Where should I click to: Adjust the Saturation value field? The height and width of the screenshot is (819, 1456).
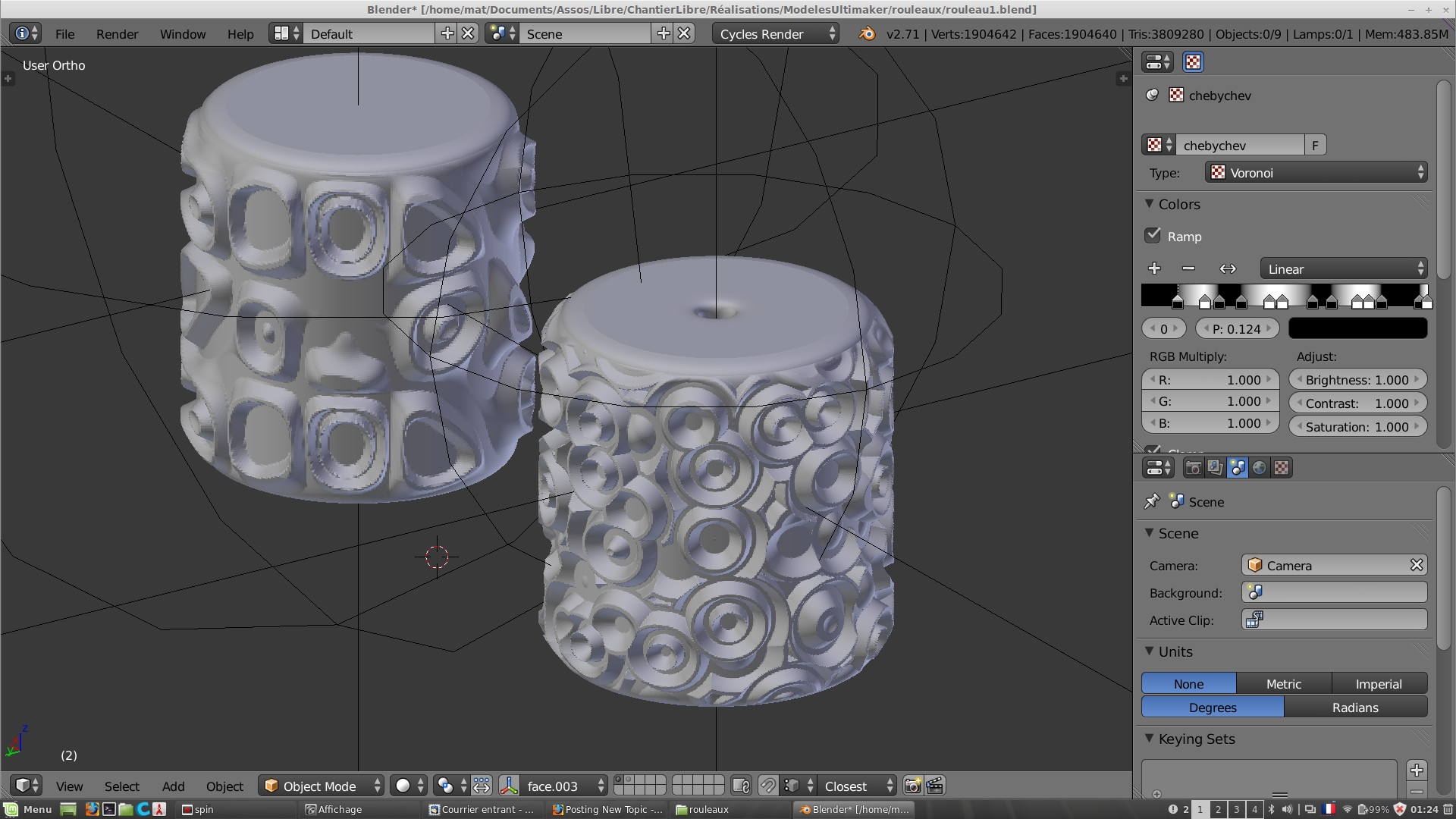point(1357,426)
